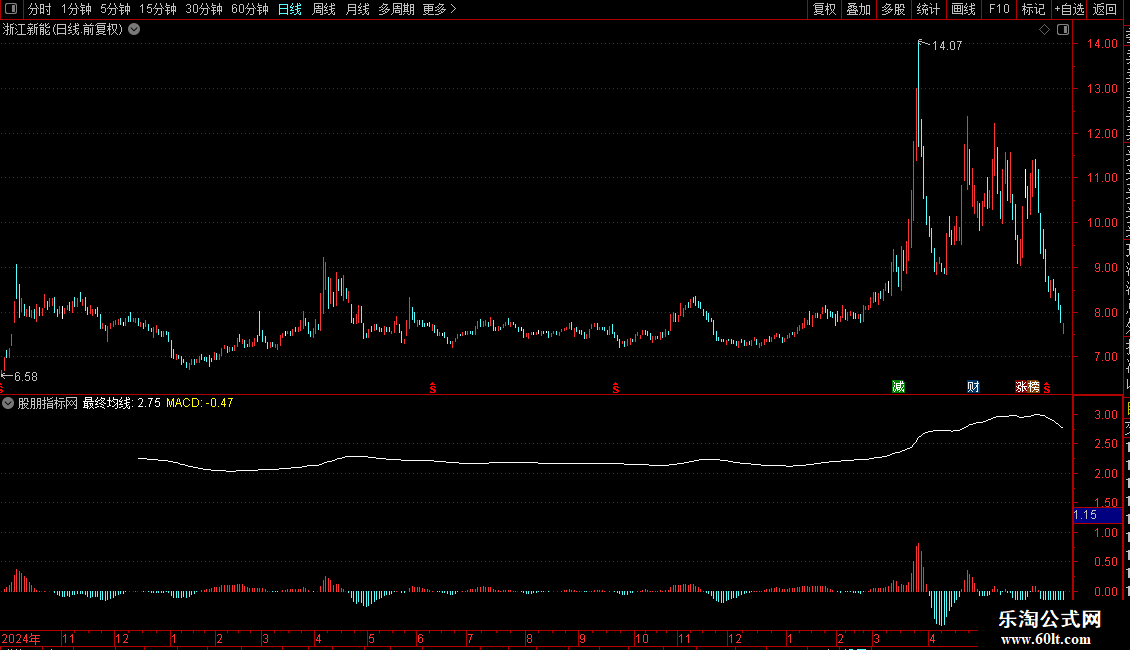Viewport: 1130px width, 650px height.
Task: Click the 10.00 price axis label
Action: click(1102, 223)
